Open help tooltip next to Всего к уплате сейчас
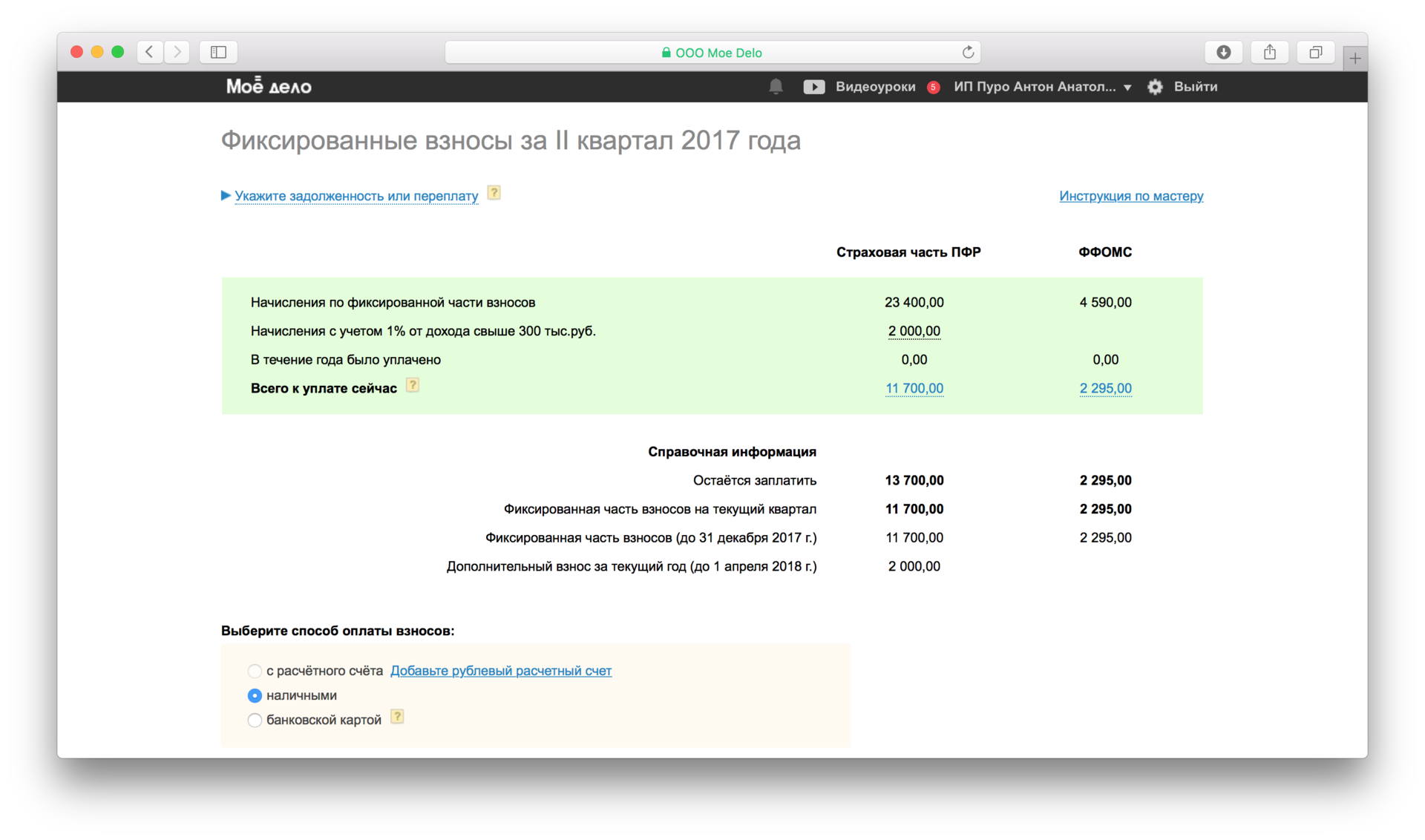 [x=413, y=385]
